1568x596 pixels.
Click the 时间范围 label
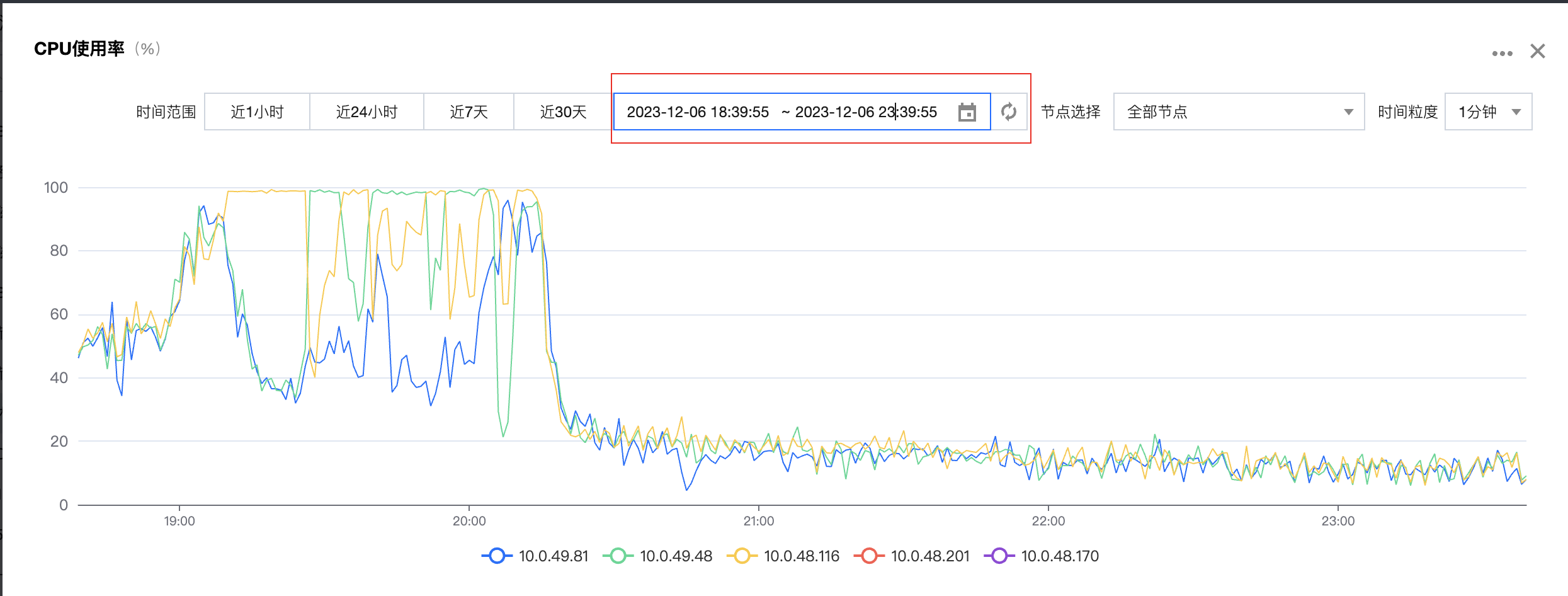click(166, 112)
